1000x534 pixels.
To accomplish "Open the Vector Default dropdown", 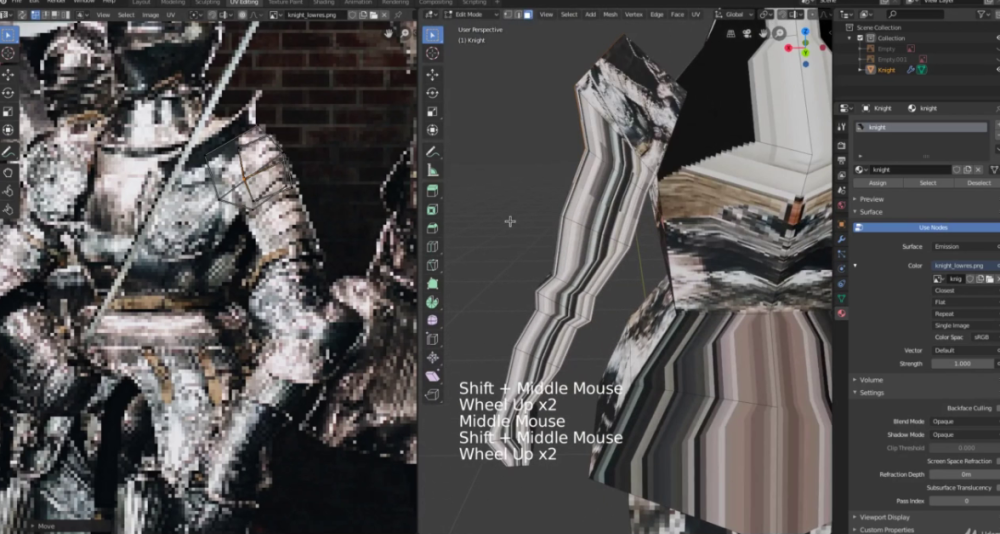I will coord(964,351).
